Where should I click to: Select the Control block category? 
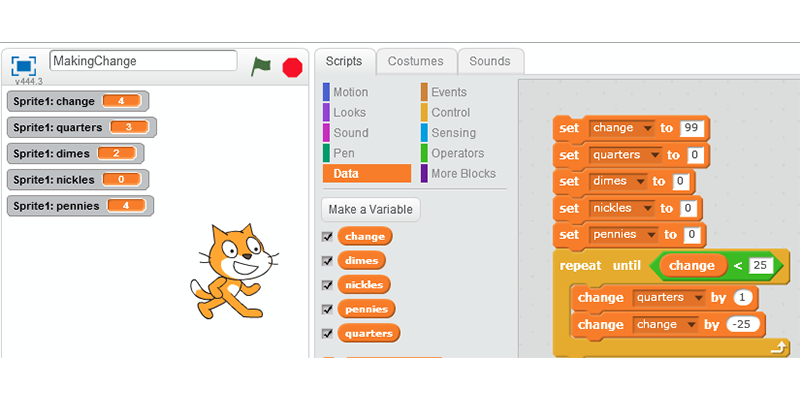(445, 113)
